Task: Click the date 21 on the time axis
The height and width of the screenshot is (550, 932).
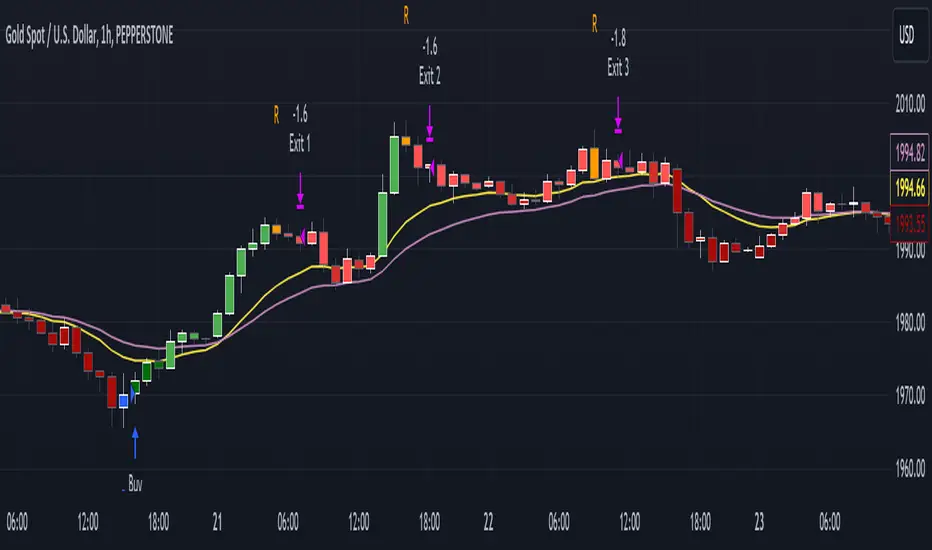Action: click(x=217, y=522)
